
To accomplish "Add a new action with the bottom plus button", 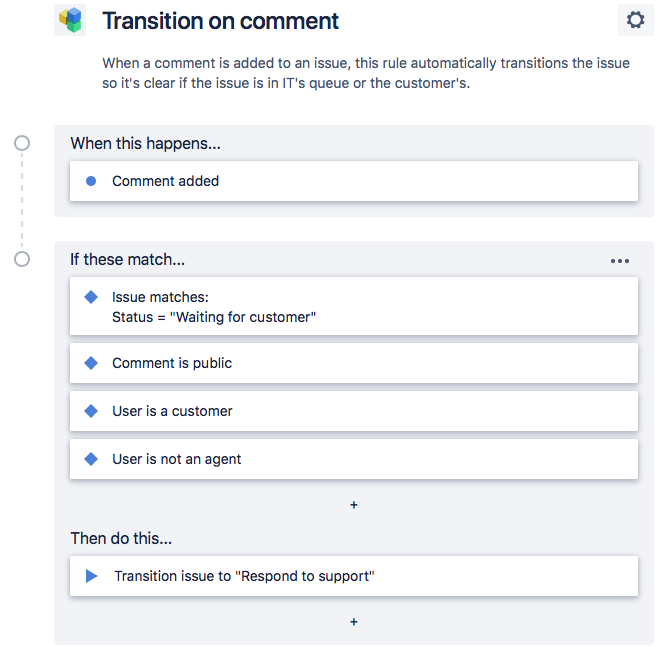I will click(x=354, y=622).
